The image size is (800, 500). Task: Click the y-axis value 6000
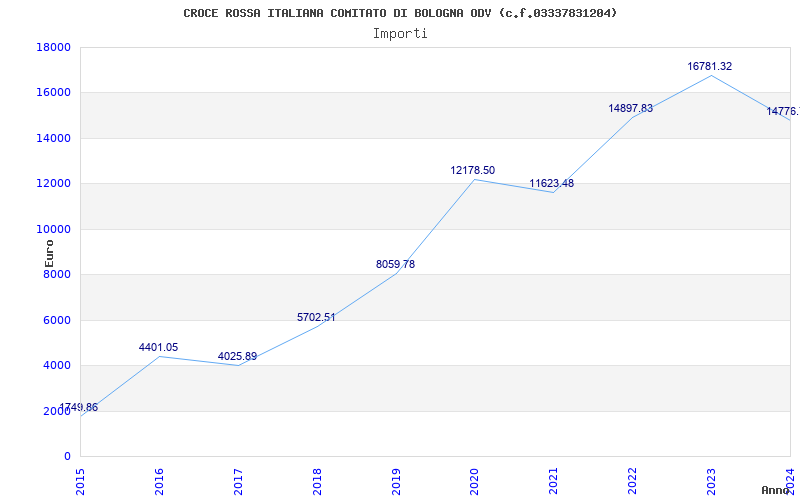tap(57, 320)
